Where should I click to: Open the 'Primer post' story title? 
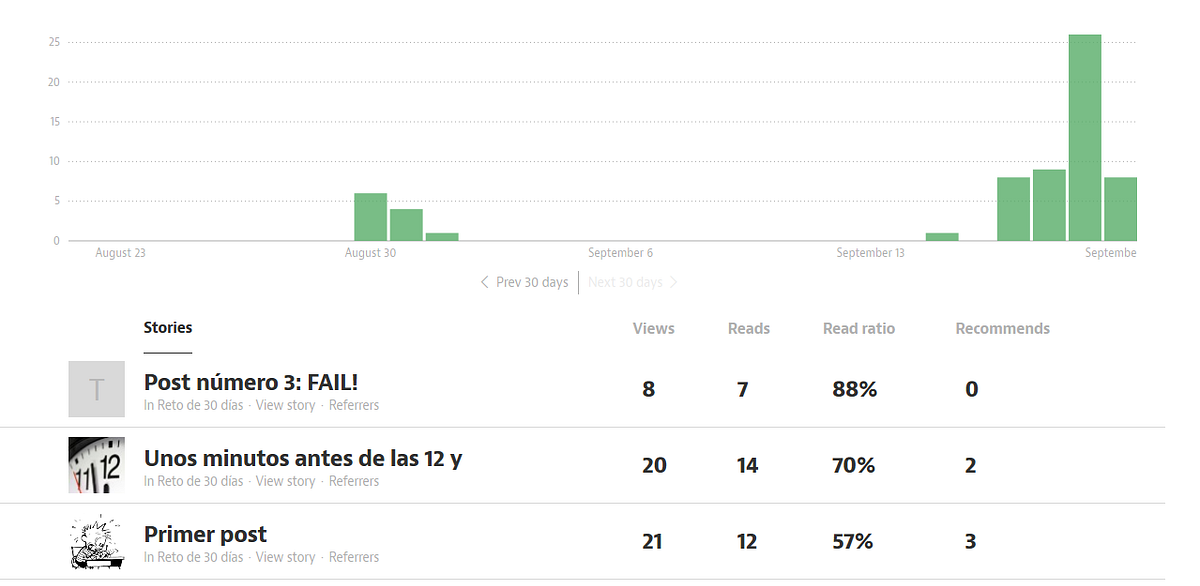[205, 534]
